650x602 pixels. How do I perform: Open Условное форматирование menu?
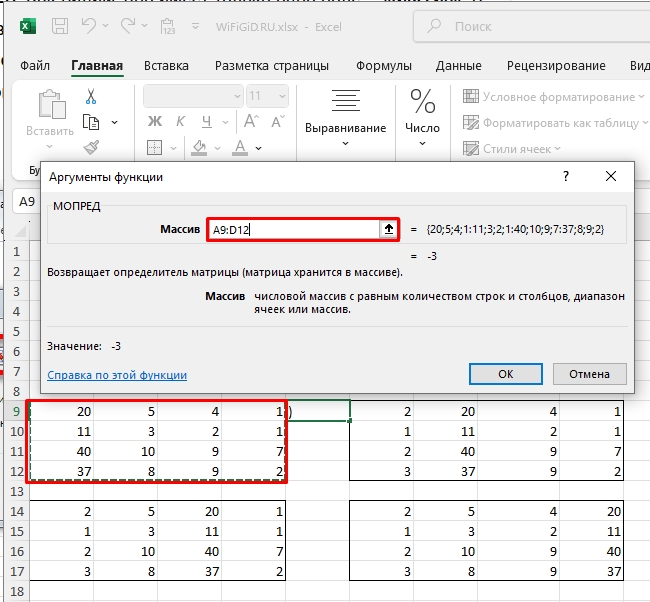553,97
